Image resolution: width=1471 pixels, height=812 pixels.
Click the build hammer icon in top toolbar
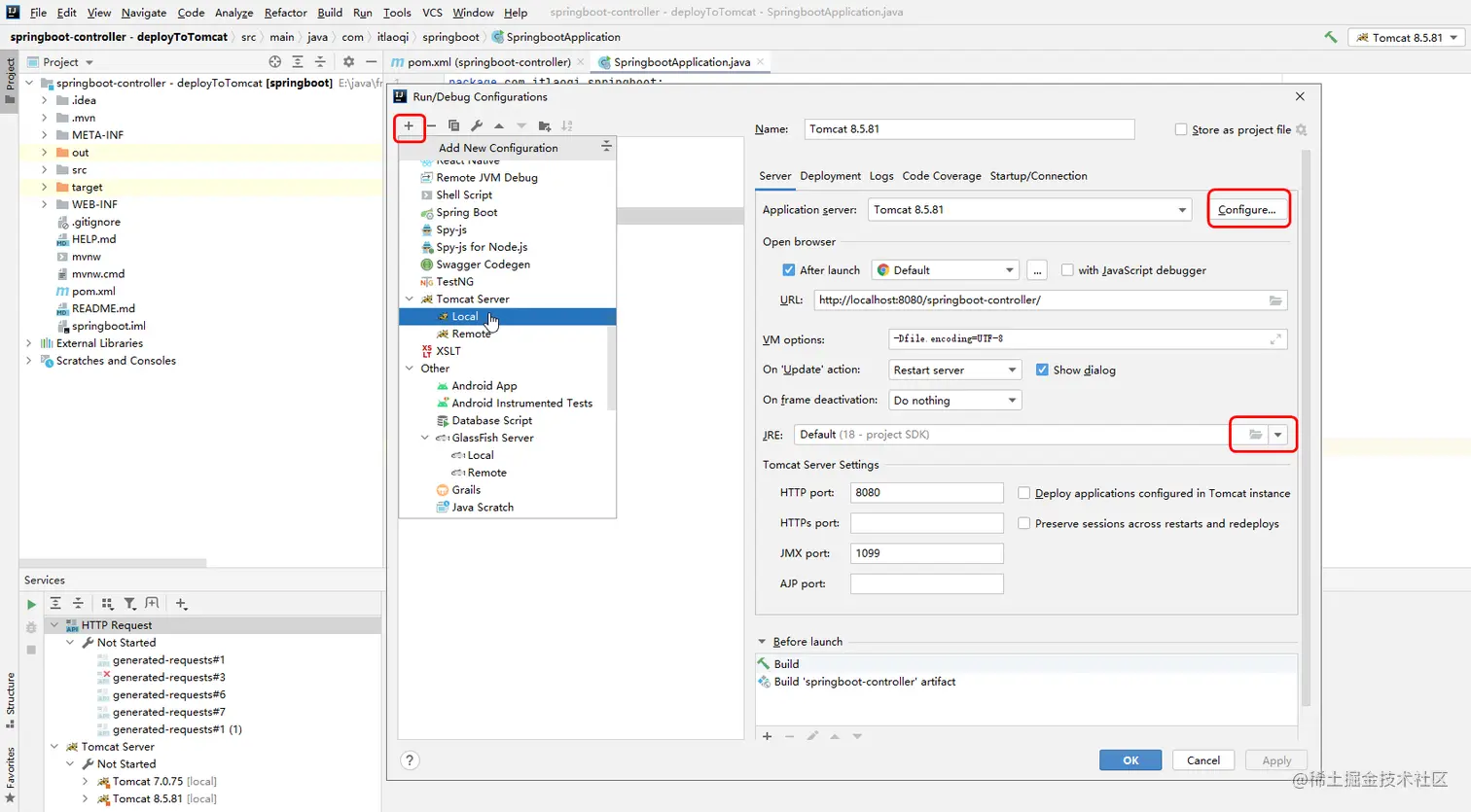coord(1330,37)
